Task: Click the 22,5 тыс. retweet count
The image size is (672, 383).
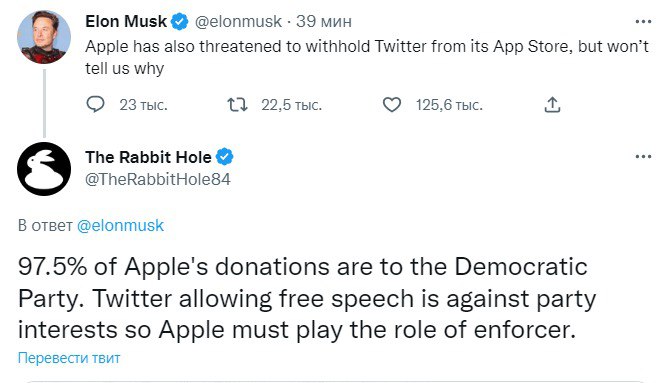Action: pos(291,105)
